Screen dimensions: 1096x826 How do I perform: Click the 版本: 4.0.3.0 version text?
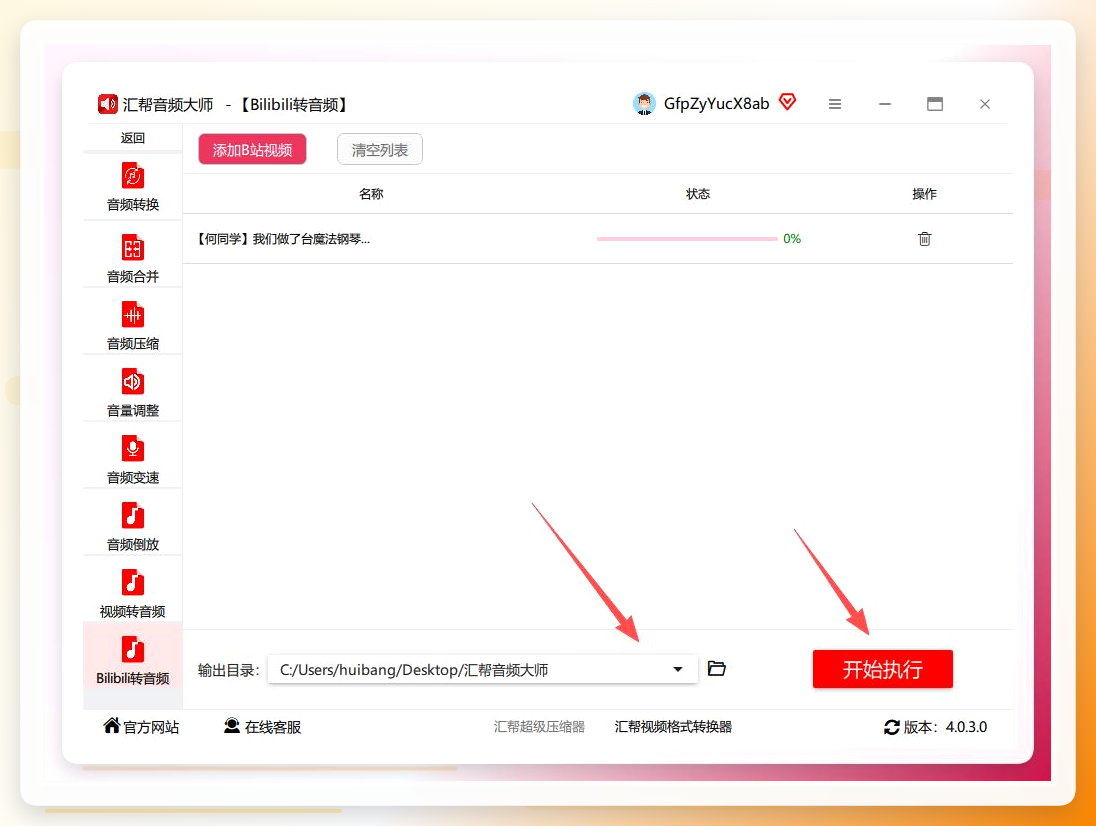coord(945,727)
